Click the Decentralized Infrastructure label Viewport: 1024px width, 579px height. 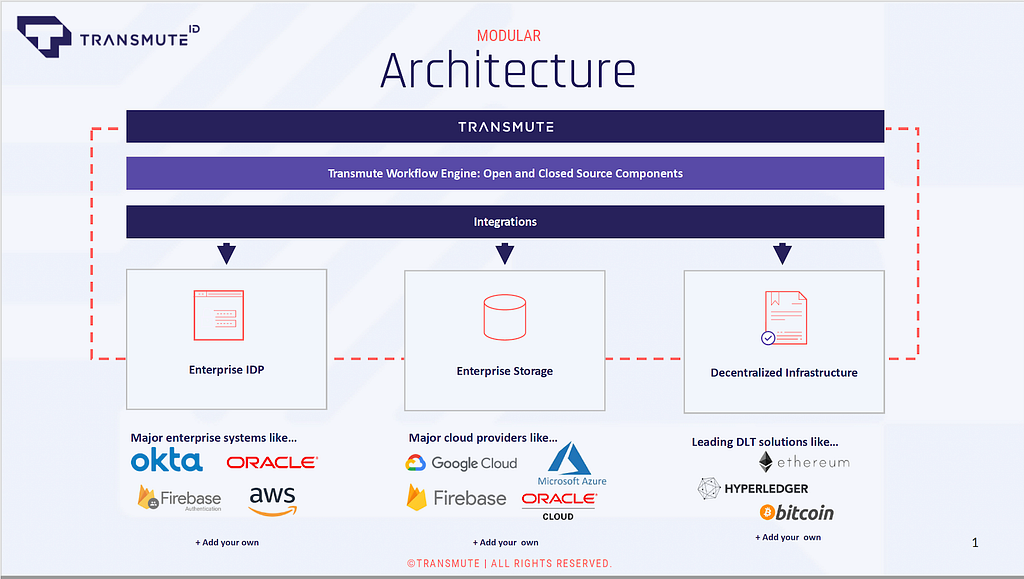(784, 373)
